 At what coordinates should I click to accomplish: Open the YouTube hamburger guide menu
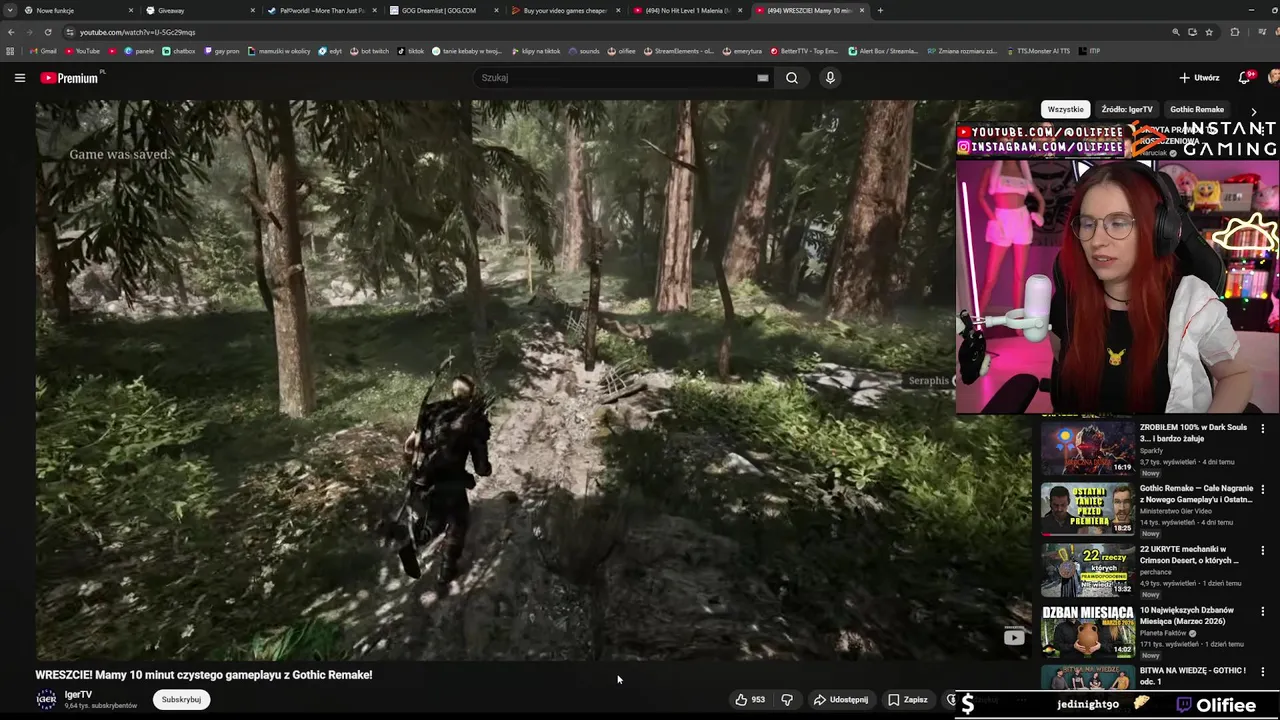pos(19,78)
